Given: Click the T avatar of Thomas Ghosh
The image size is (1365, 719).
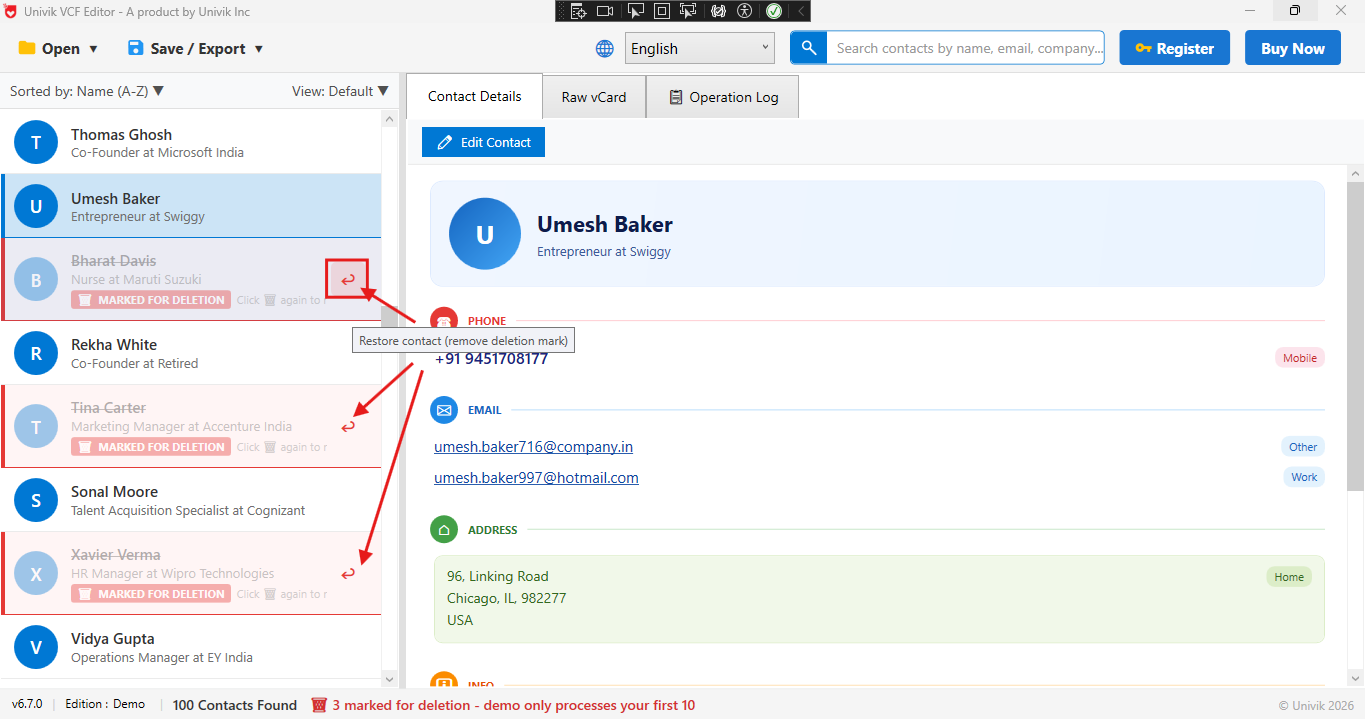Looking at the screenshot, I should [x=36, y=143].
